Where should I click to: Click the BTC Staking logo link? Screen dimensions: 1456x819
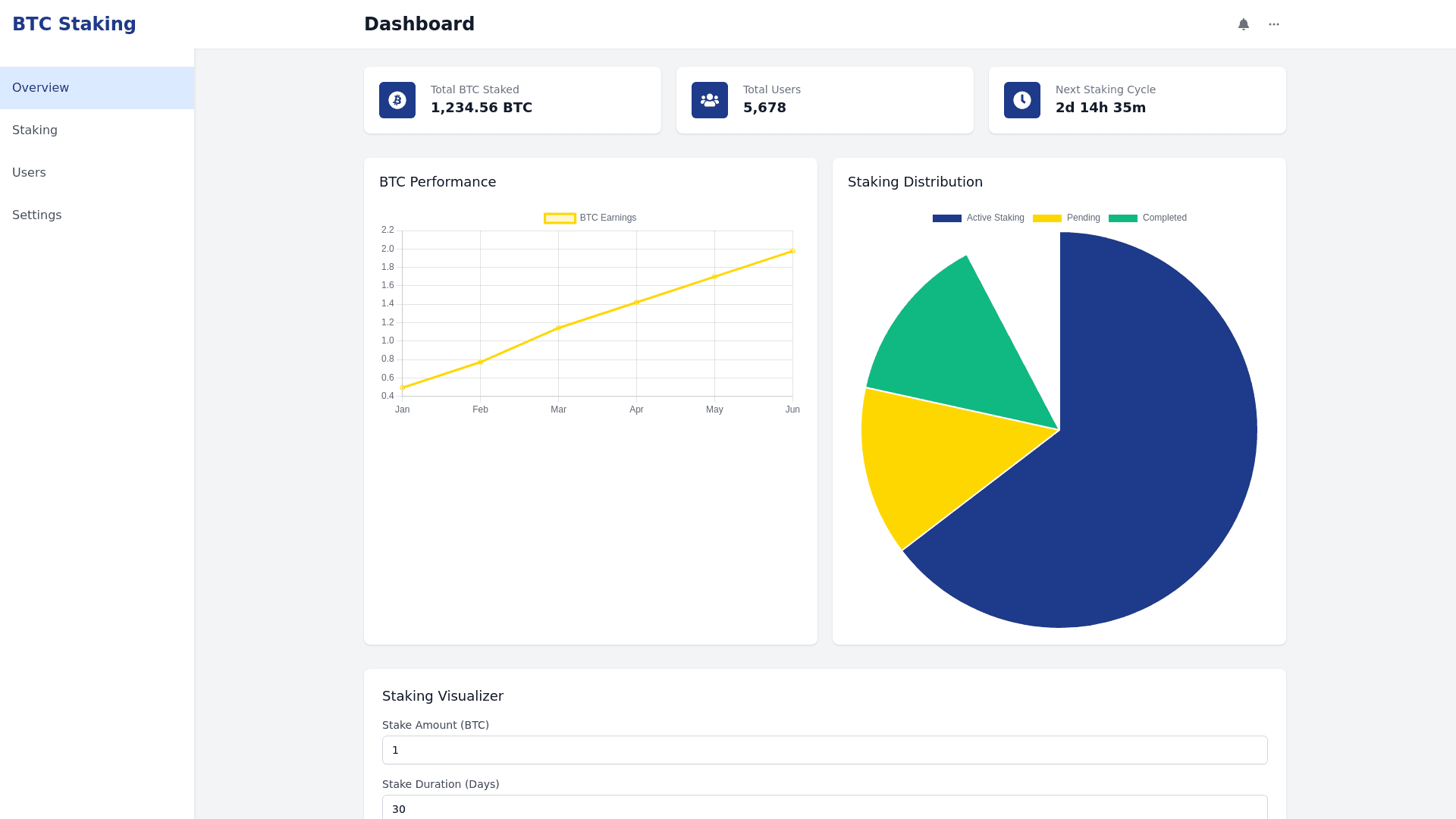click(x=74, y=24)
